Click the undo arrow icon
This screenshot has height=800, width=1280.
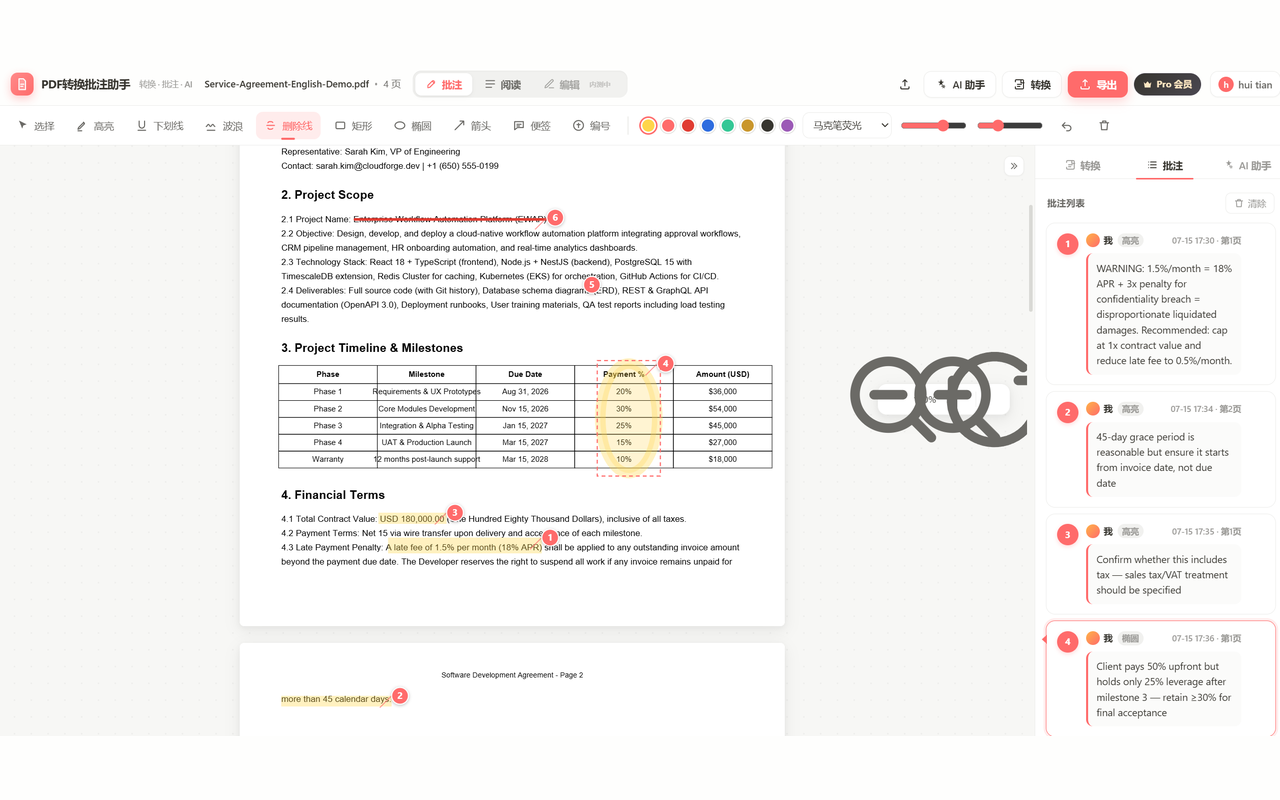1066,126
